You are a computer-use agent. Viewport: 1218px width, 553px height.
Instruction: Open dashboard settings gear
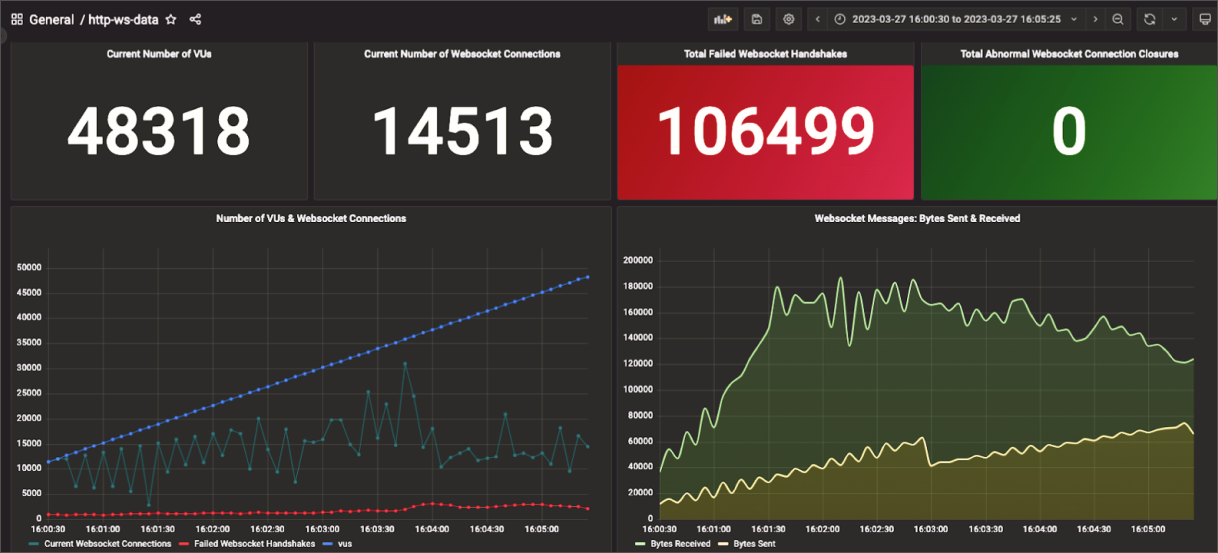[x=789, y=19]
